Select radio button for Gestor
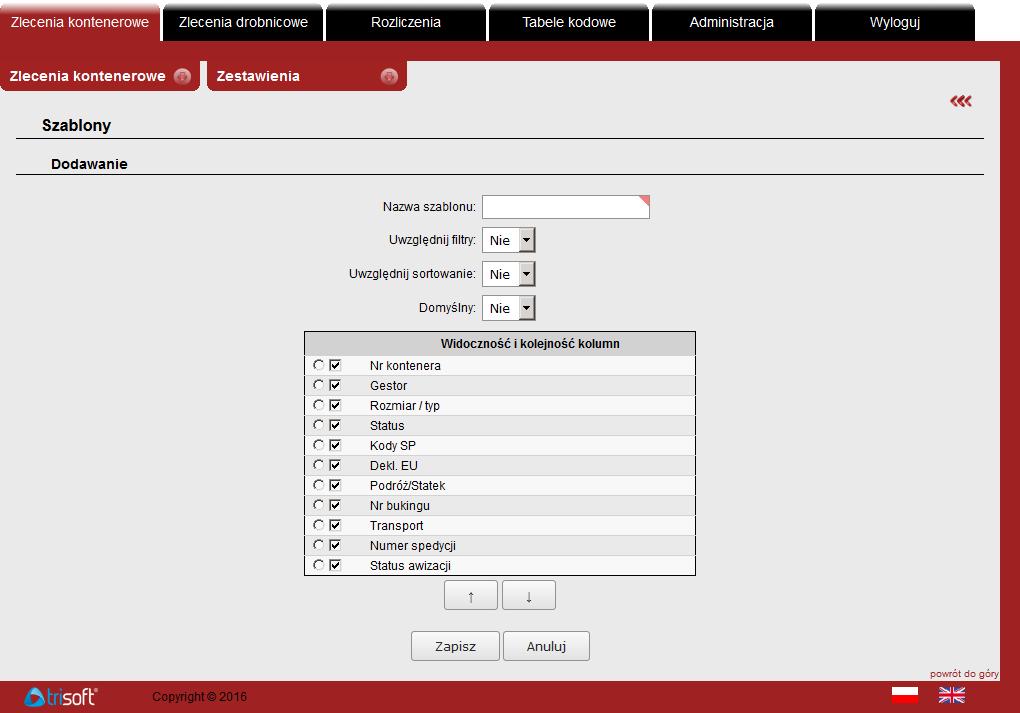 click(318, 385)
